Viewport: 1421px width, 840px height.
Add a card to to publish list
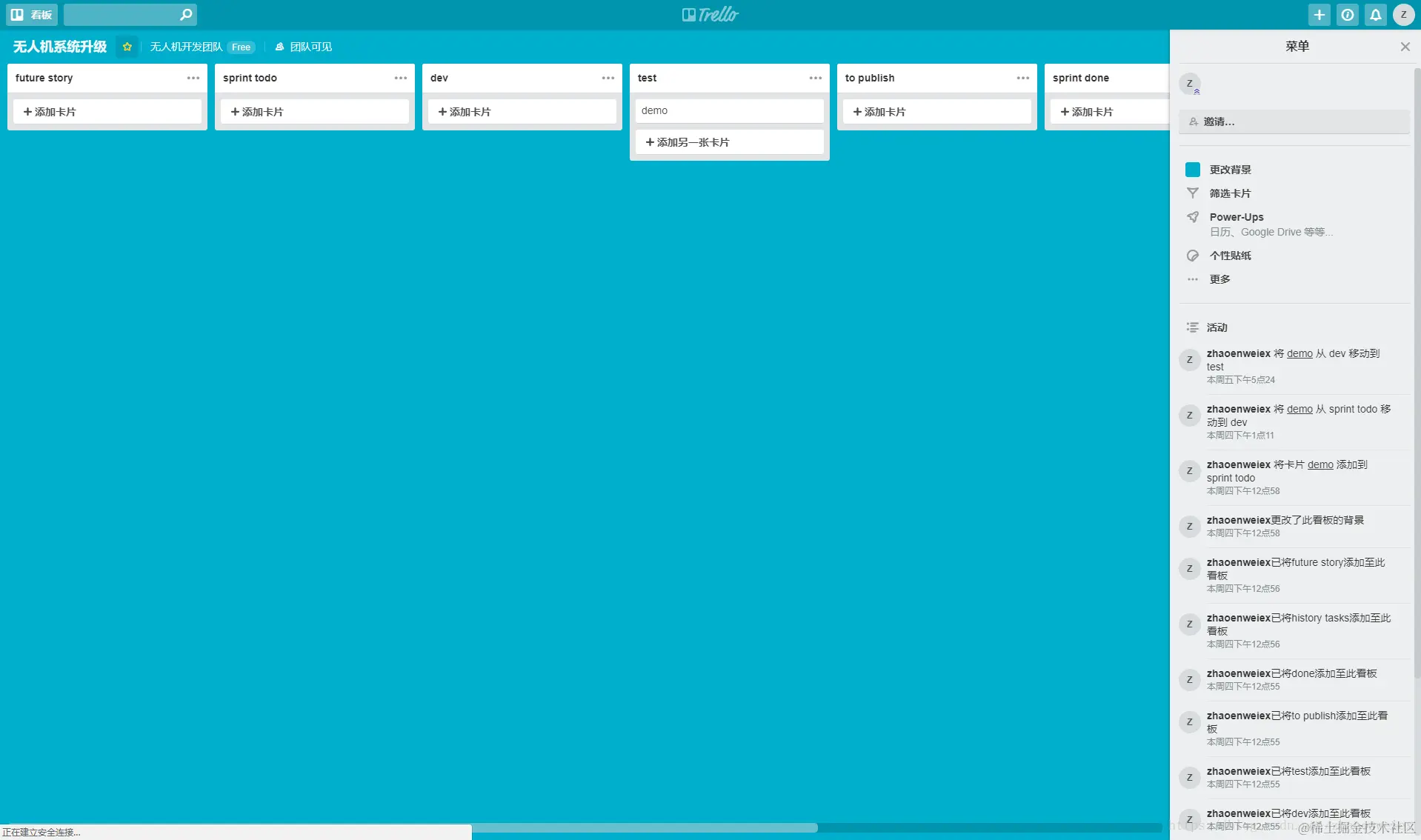coord(937,112)
